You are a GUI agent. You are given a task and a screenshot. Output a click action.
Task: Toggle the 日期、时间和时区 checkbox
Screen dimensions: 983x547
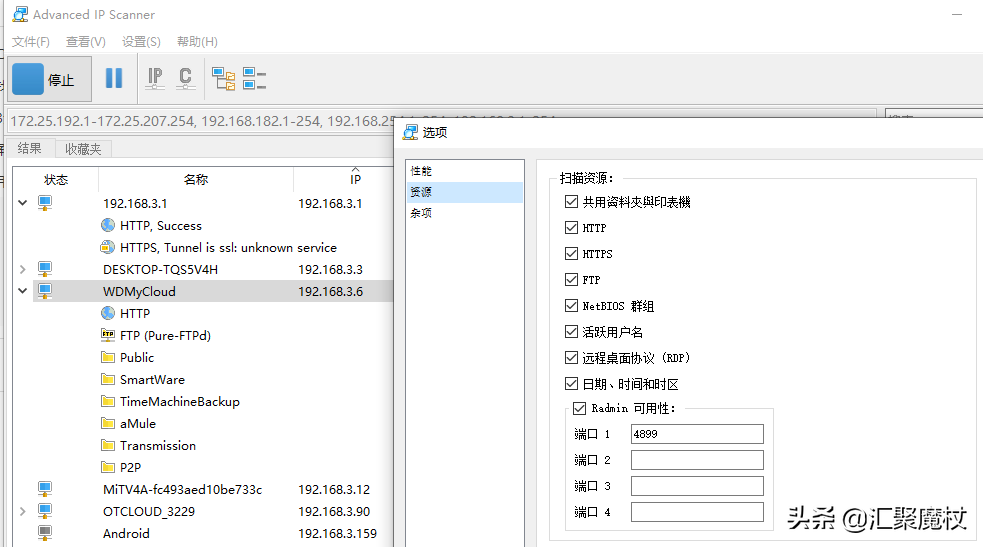[x=571, y=383]
